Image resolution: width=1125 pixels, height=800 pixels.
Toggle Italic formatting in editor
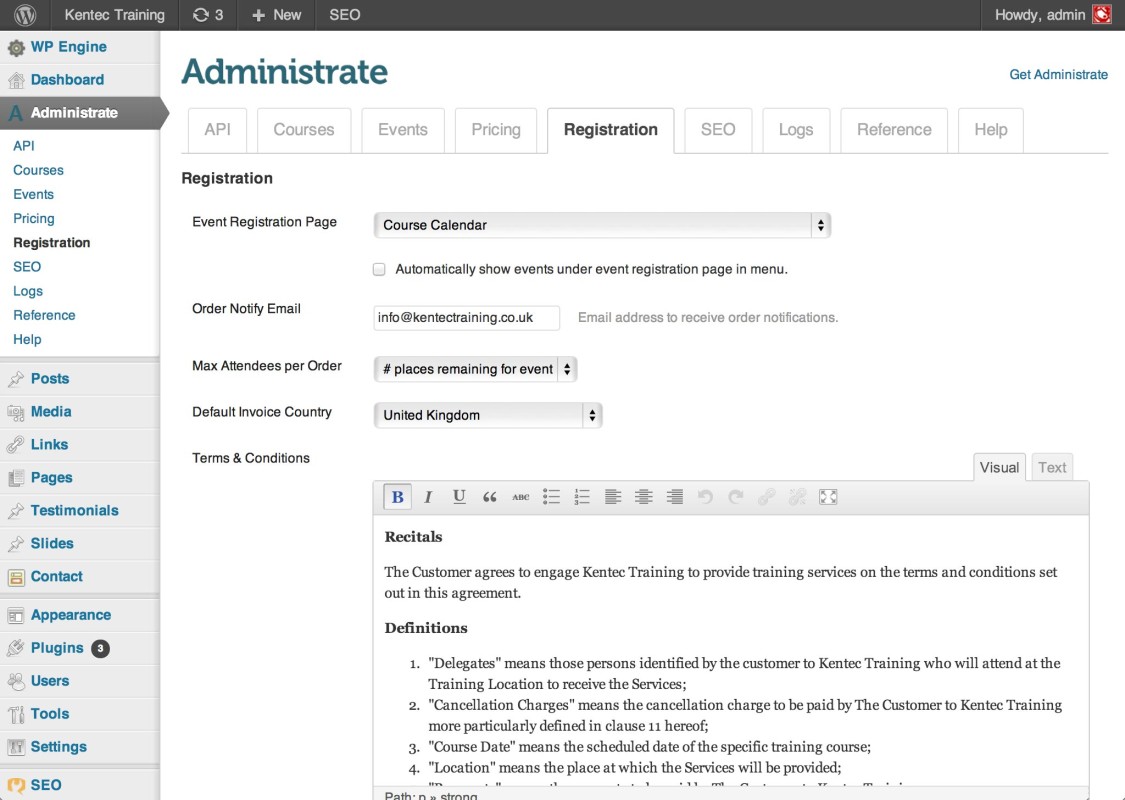[428, 497]
